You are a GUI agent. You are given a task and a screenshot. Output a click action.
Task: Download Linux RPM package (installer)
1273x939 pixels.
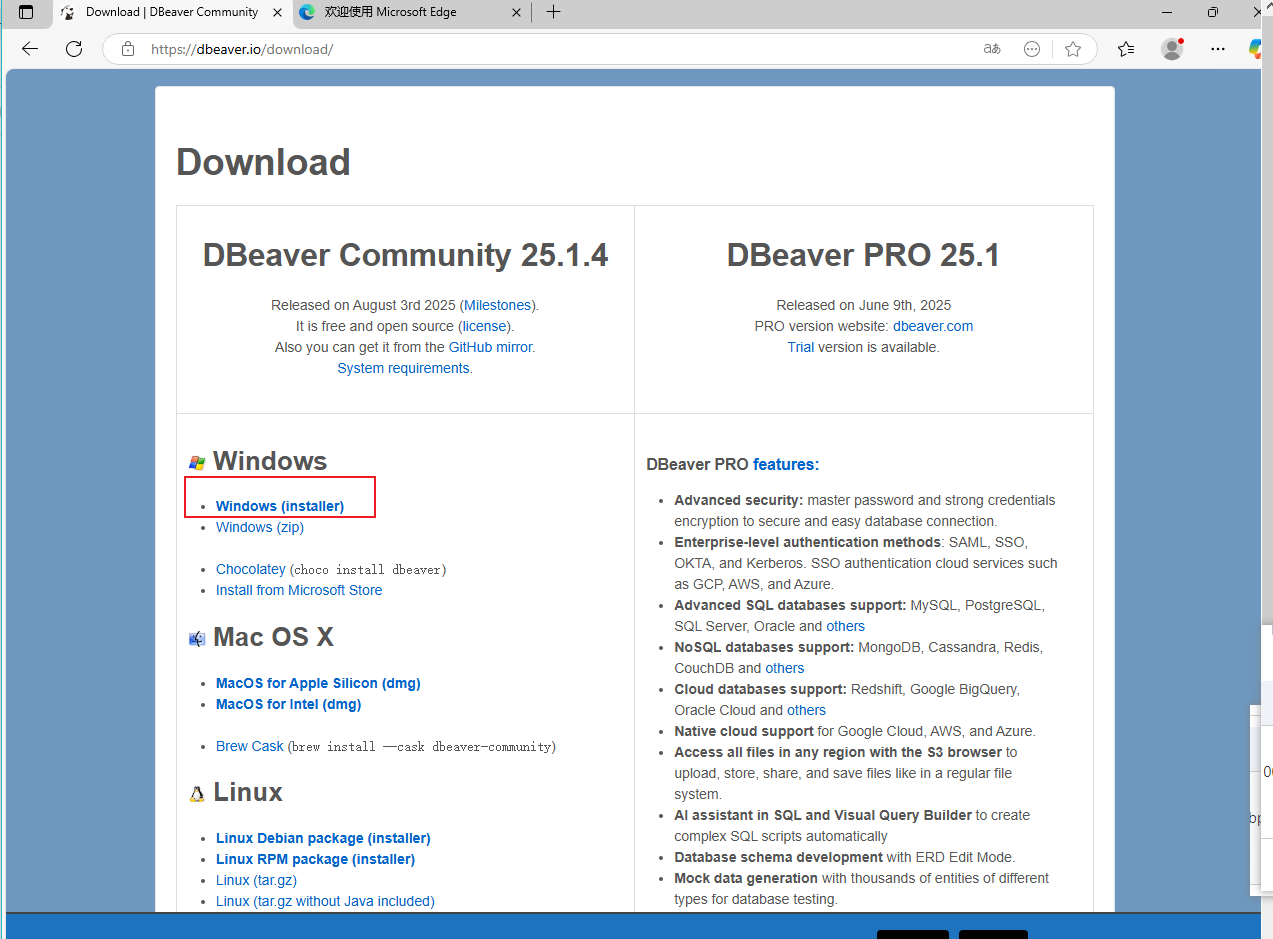315,859
